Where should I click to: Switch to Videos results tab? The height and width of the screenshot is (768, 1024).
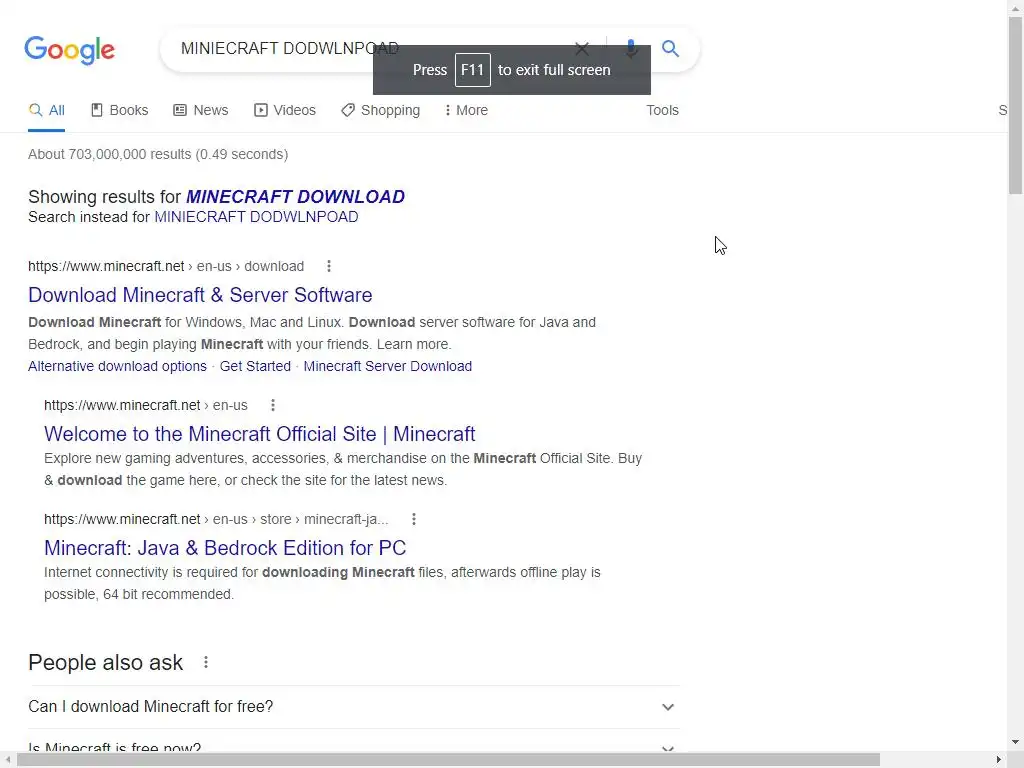[285, 110]
